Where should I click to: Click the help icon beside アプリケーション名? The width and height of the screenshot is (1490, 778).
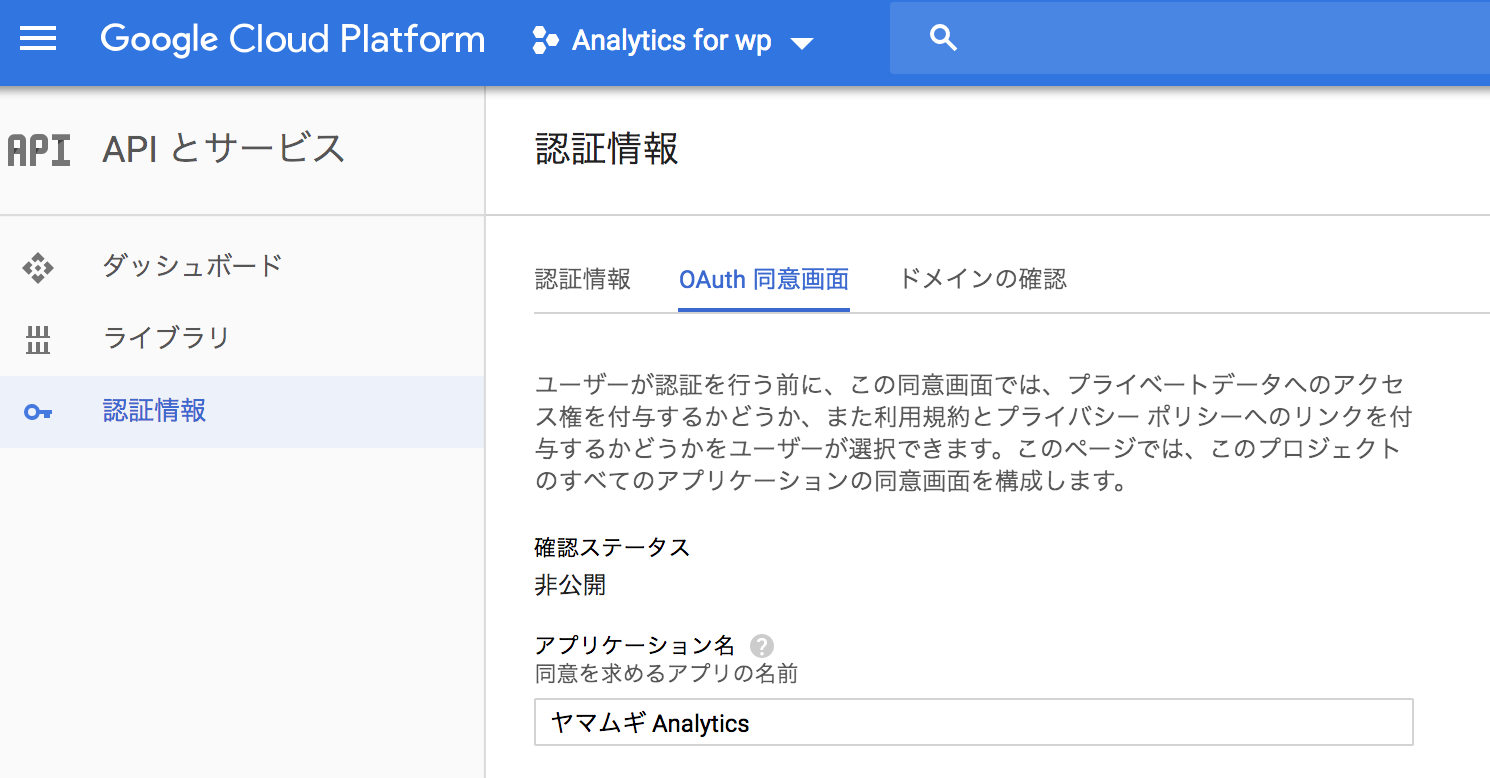pyautogui.click(x=762, y=645)
